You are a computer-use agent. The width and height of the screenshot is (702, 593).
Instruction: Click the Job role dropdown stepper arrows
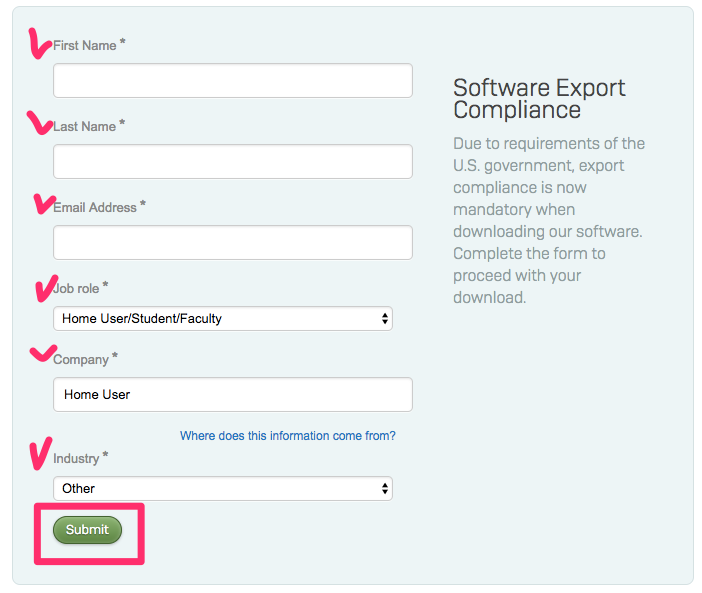point(385,319)
